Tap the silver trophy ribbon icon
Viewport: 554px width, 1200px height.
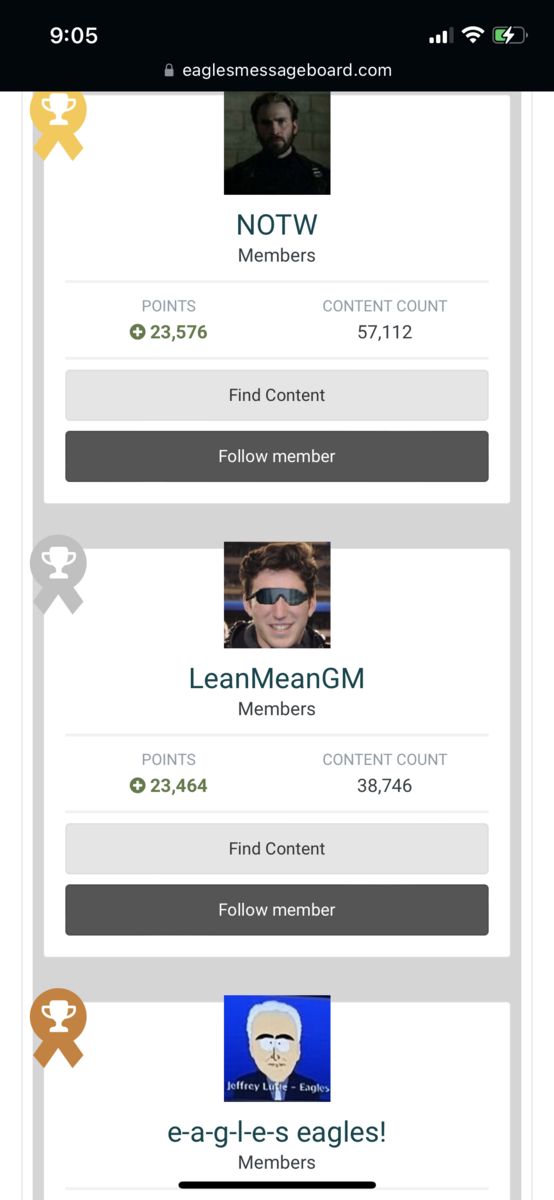tap(58, 574)
